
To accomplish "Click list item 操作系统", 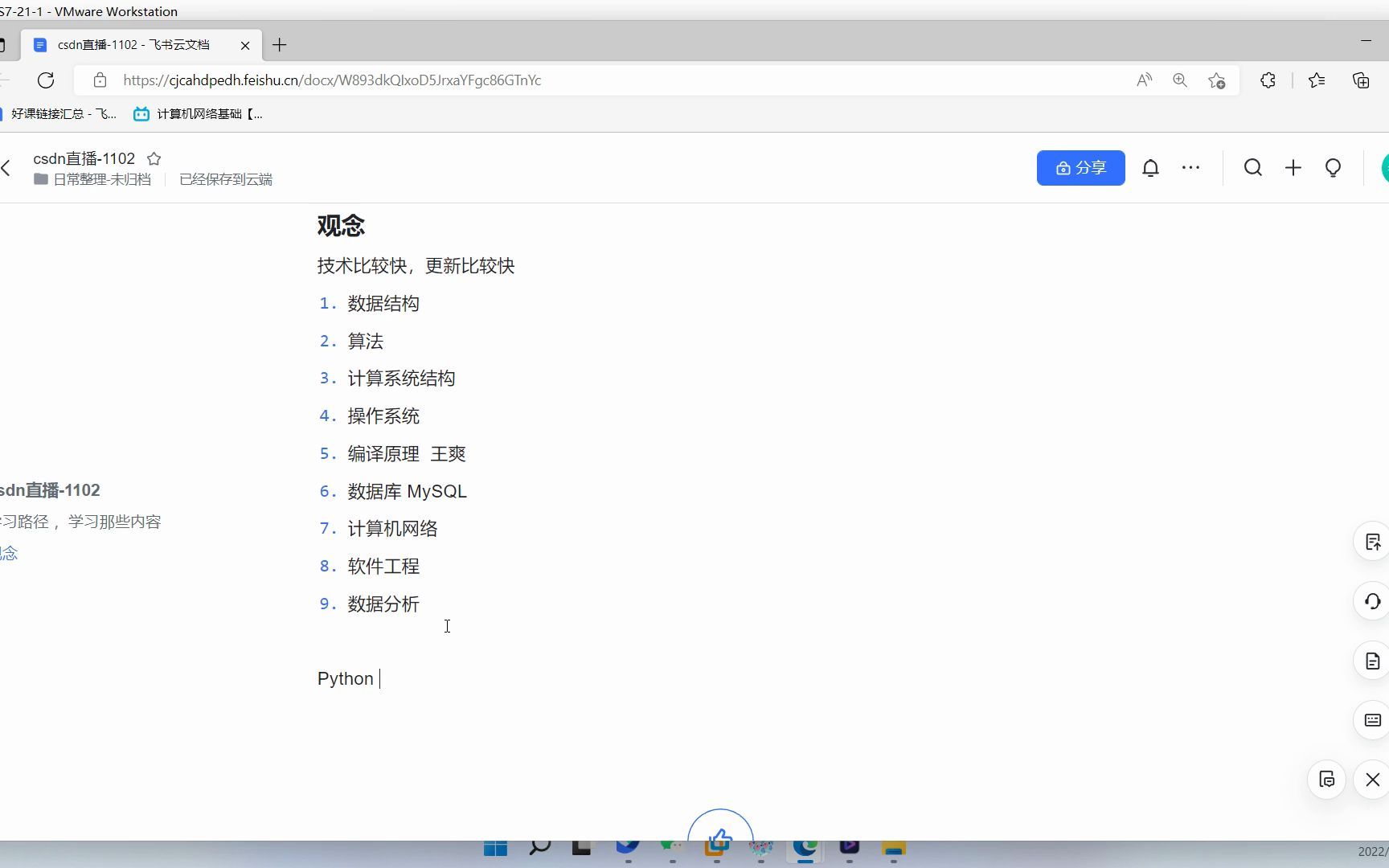I will 383,416.
